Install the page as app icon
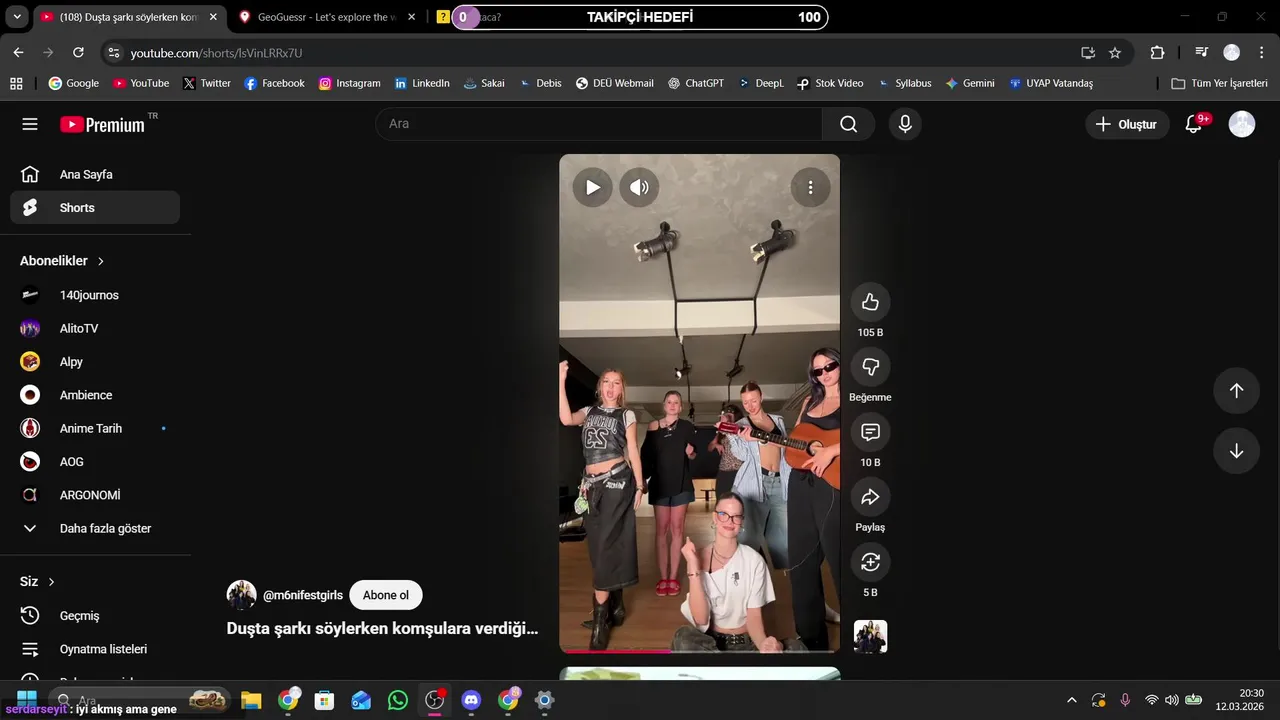This screenshot has height=720, width=1280. coord(1088,53)
